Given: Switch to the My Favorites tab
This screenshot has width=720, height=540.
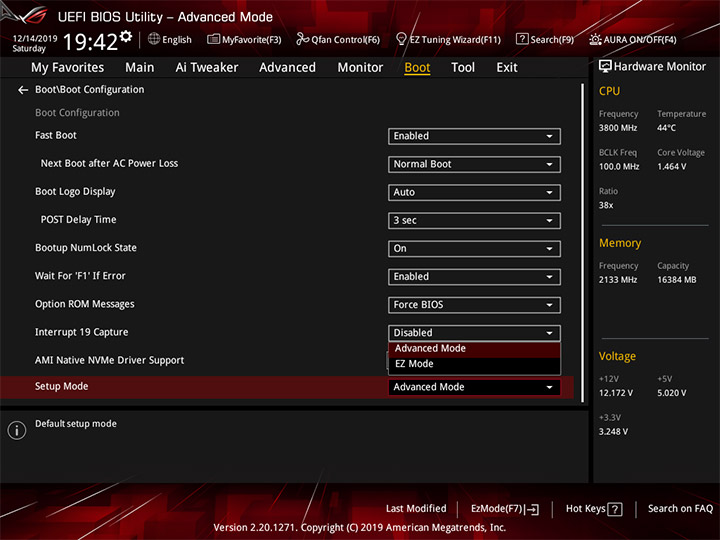Looking at the screenshot, I should pyautogui.click(x=68, y=68).
